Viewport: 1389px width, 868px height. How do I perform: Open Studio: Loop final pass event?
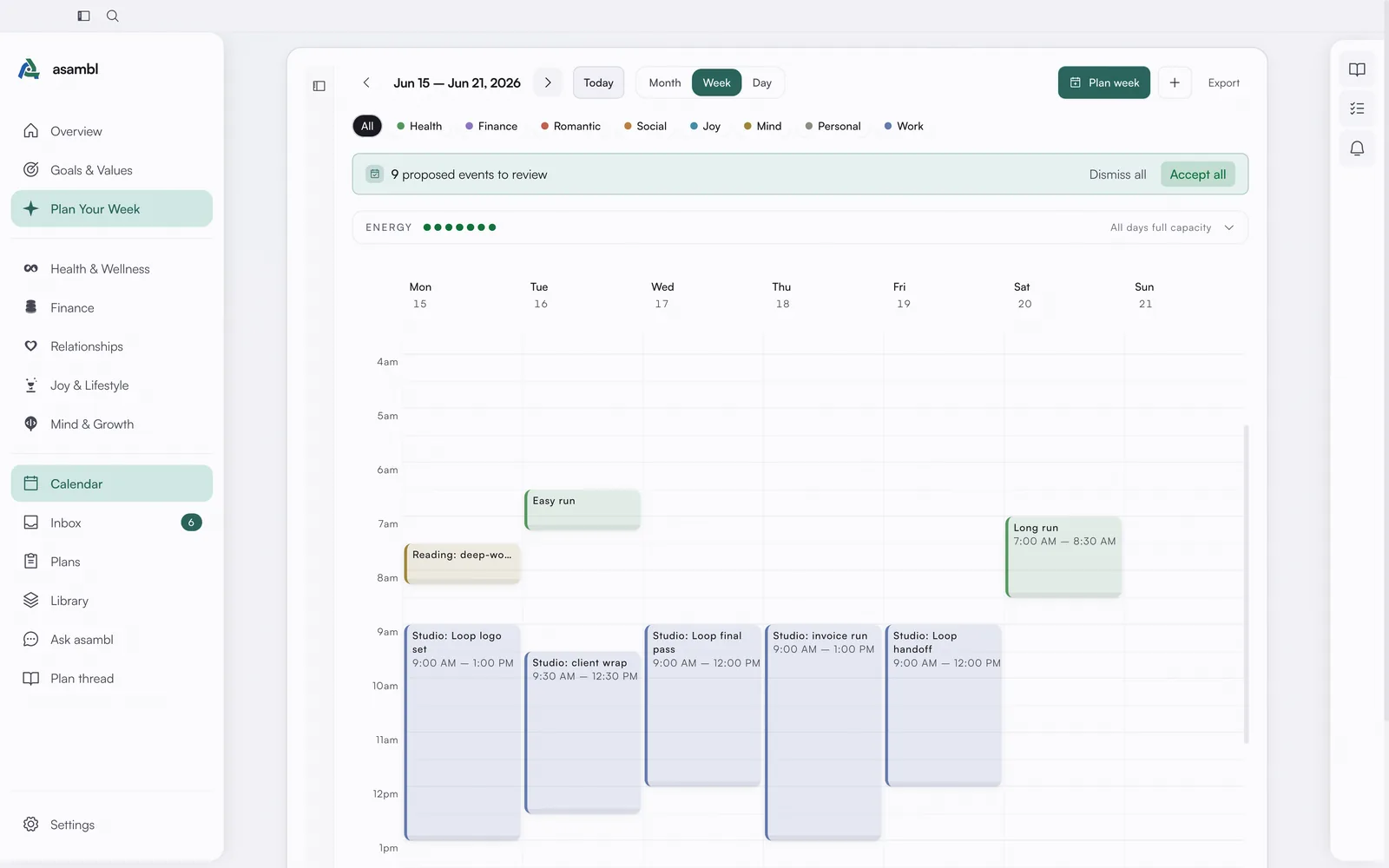703,706
